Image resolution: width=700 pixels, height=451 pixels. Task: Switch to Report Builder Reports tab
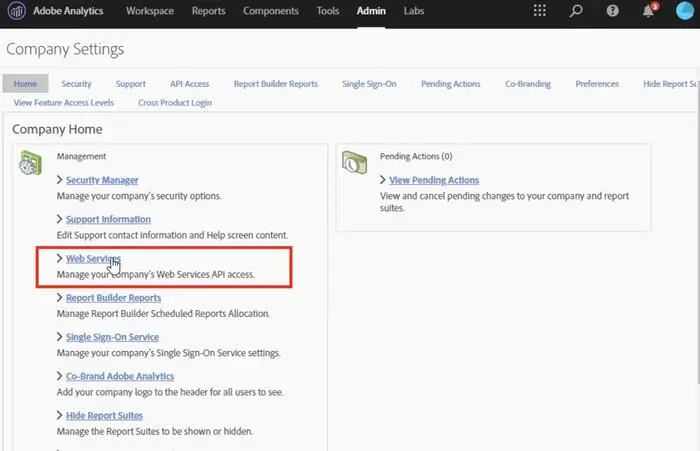[x=276, y=84]
